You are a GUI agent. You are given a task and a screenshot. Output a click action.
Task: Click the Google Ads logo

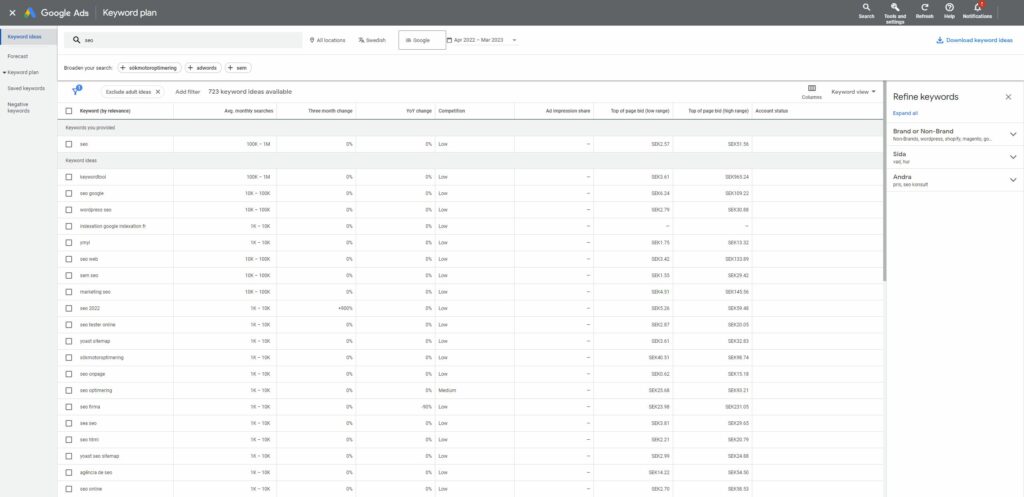tap(56, 13)
